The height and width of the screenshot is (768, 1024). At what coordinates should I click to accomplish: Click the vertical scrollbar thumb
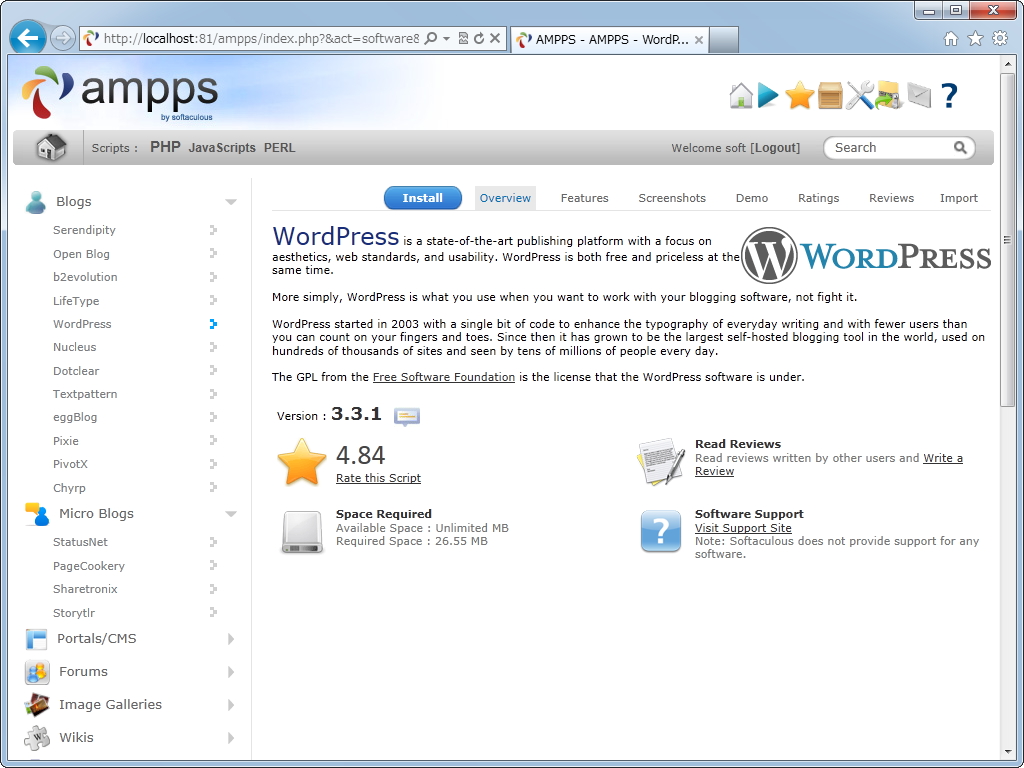1008,239
